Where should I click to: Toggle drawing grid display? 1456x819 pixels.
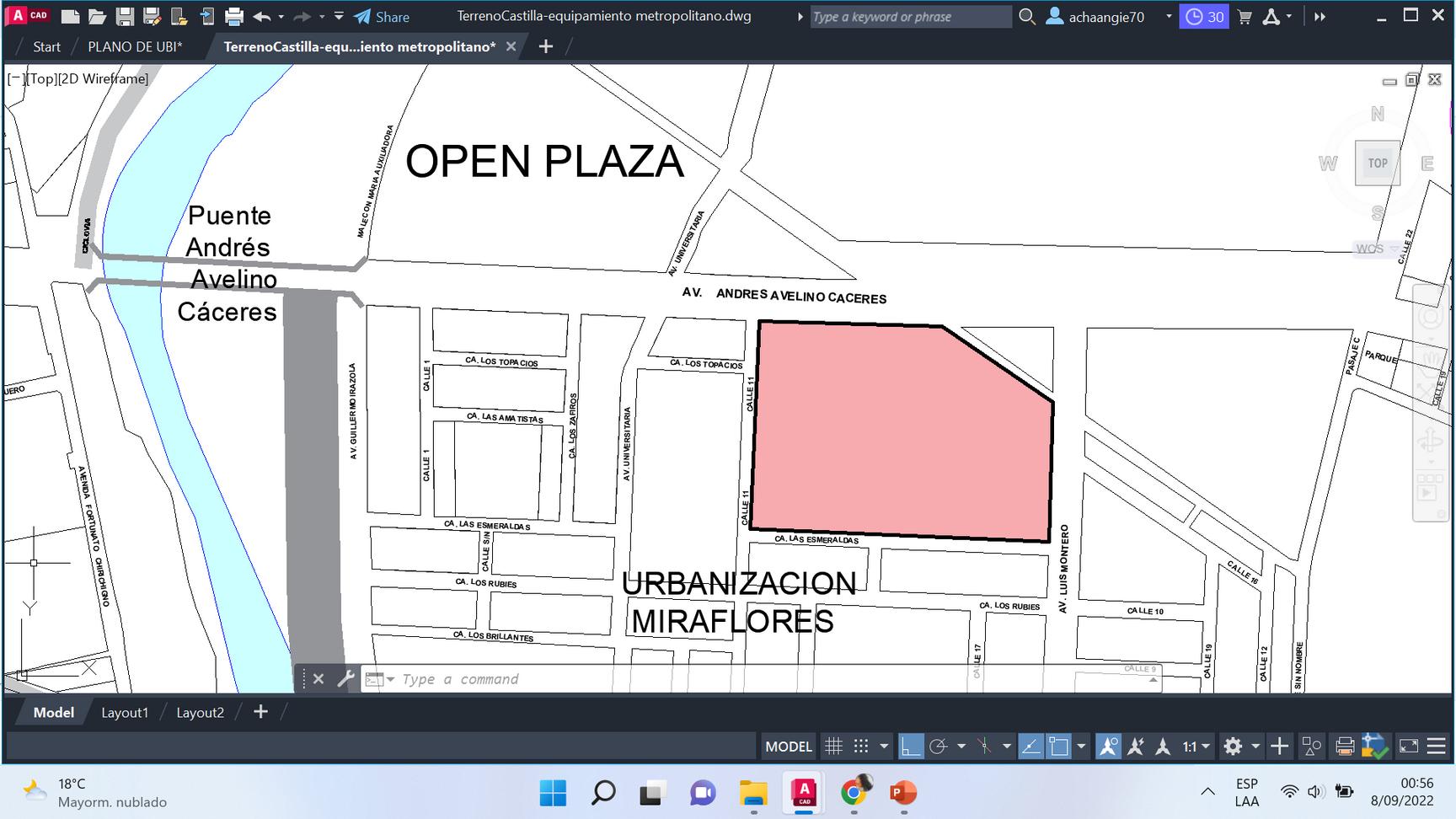pyautogui.click(x=833, y=747)
